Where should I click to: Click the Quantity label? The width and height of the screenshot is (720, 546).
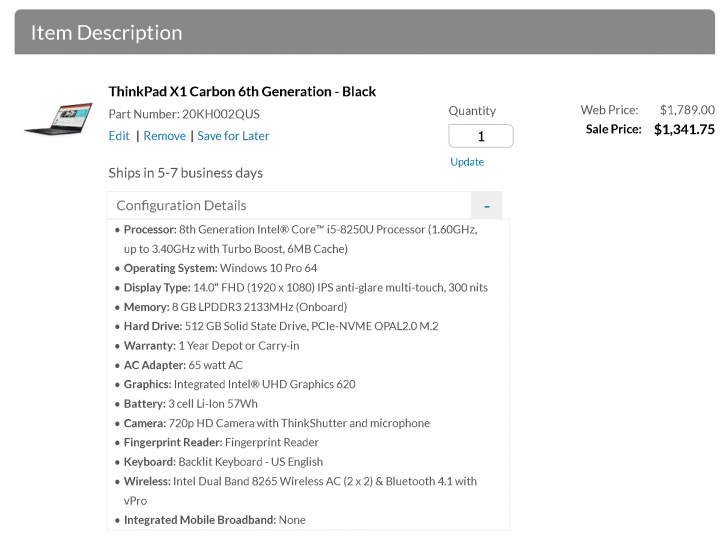point(472,111)
